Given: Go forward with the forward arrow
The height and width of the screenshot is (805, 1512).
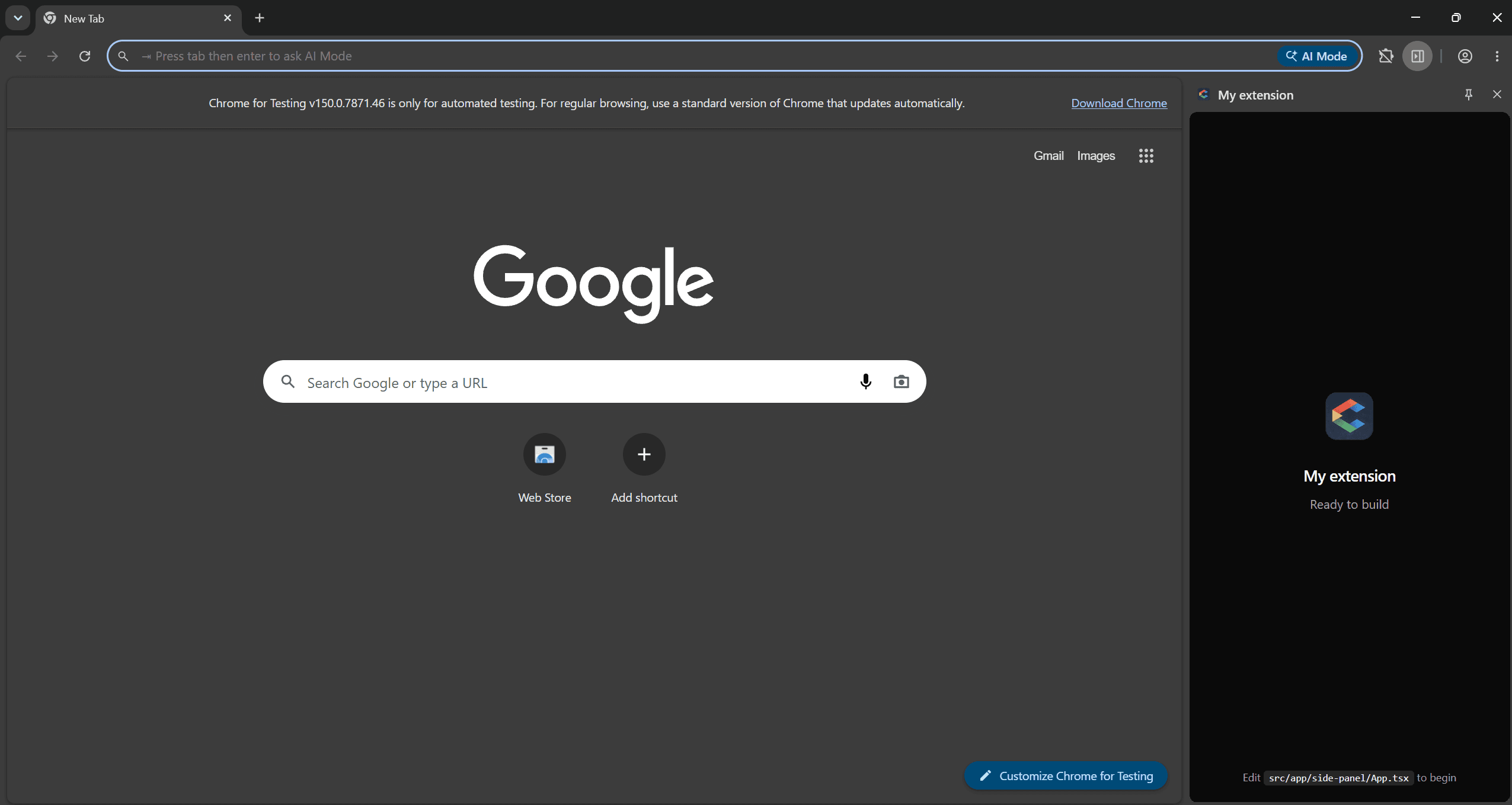Looking at the screenshot, I should point(53,56).
